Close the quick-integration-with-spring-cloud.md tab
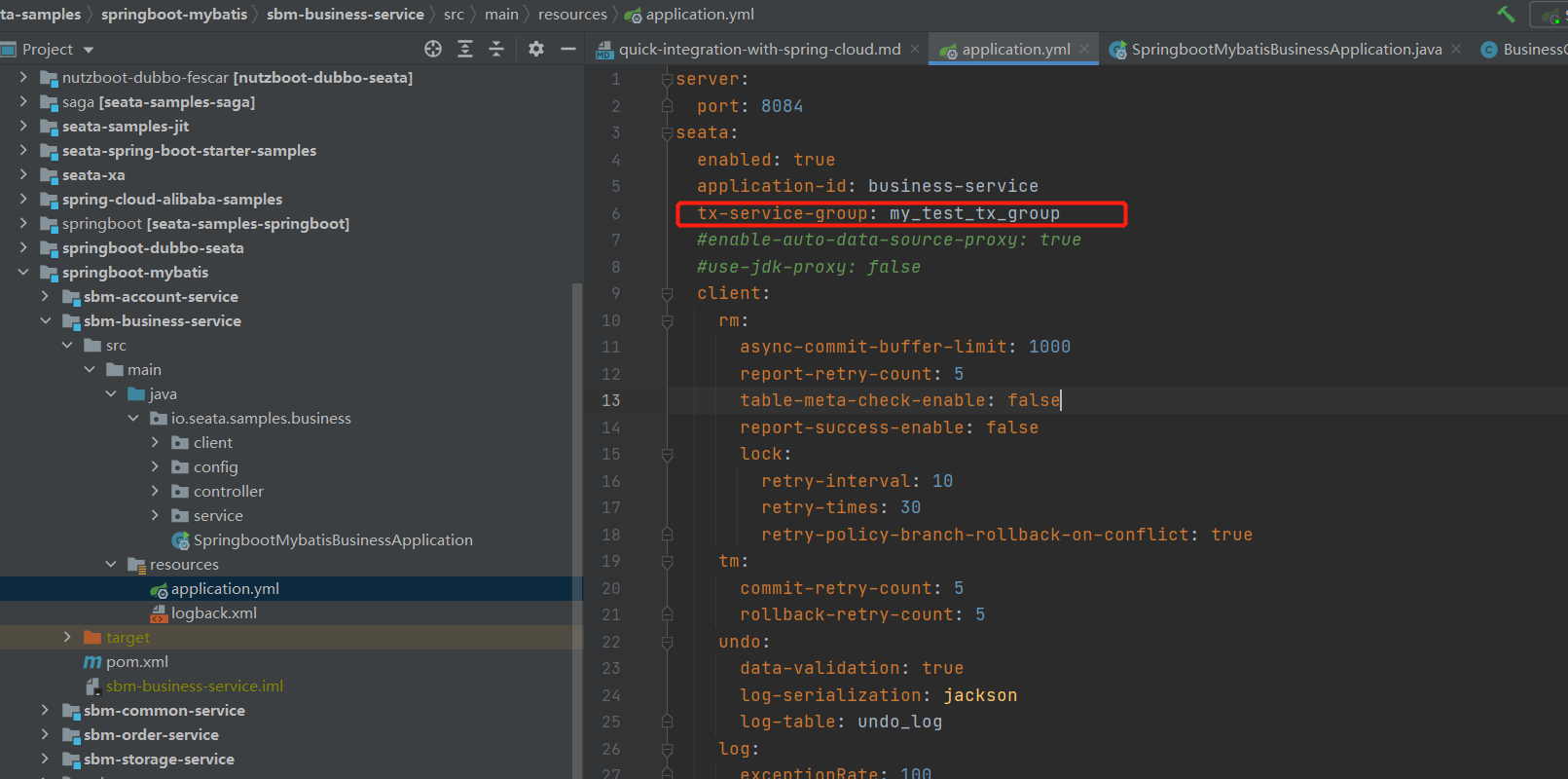 915,49
